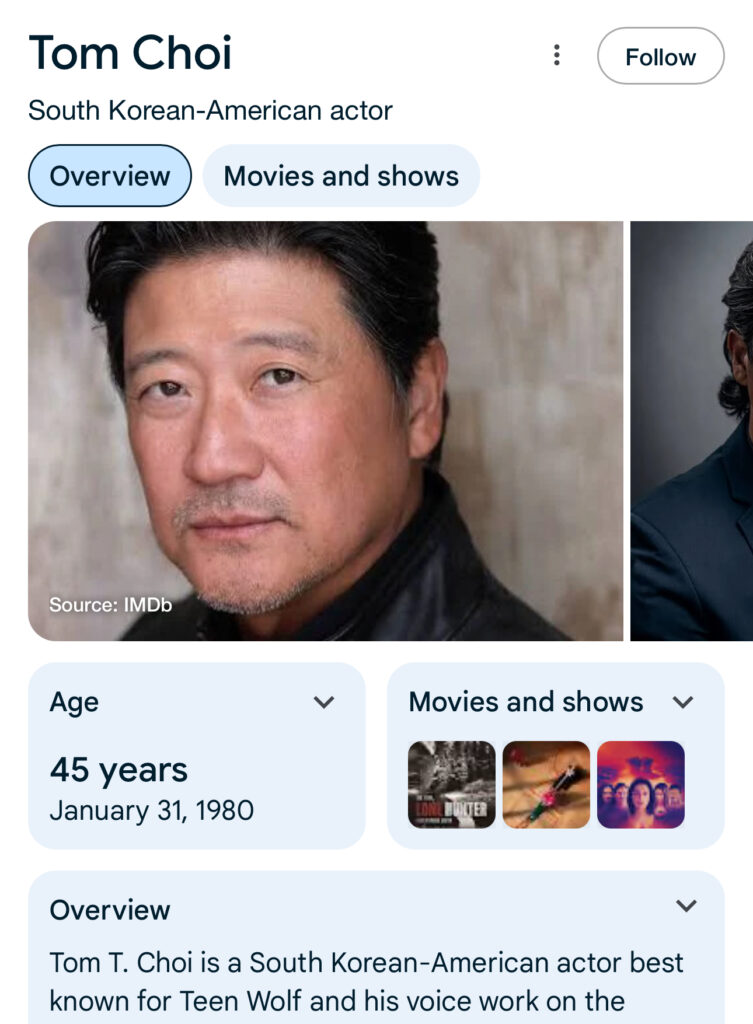This screenshot has height=1024, width=753.
Task: Open the three-dot more options menu
Action: pos(557,56)
